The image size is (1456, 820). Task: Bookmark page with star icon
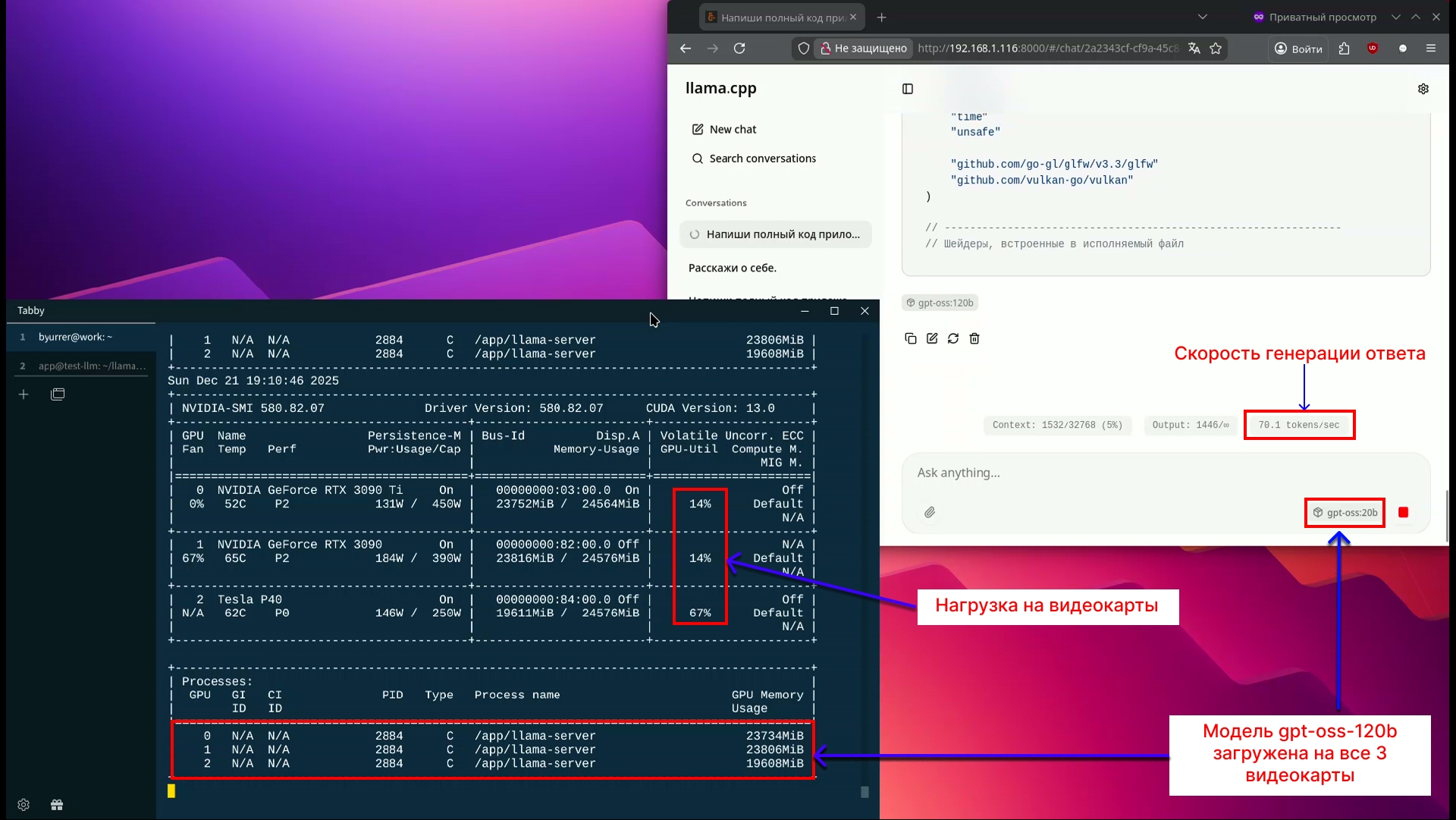coord(1216,49)
